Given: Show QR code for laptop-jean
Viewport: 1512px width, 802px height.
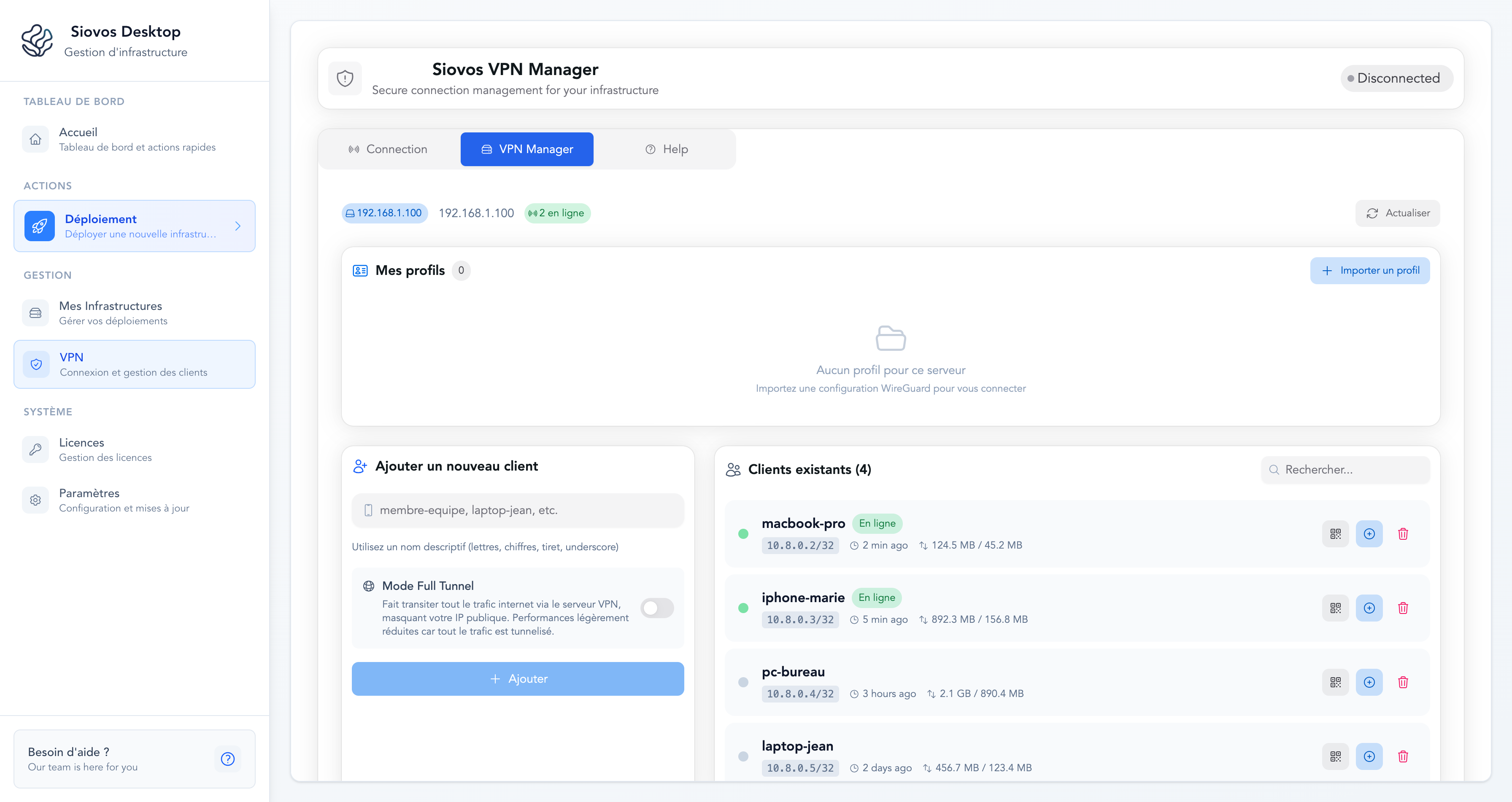Looking at the screenshot, I should (1335, 756).
